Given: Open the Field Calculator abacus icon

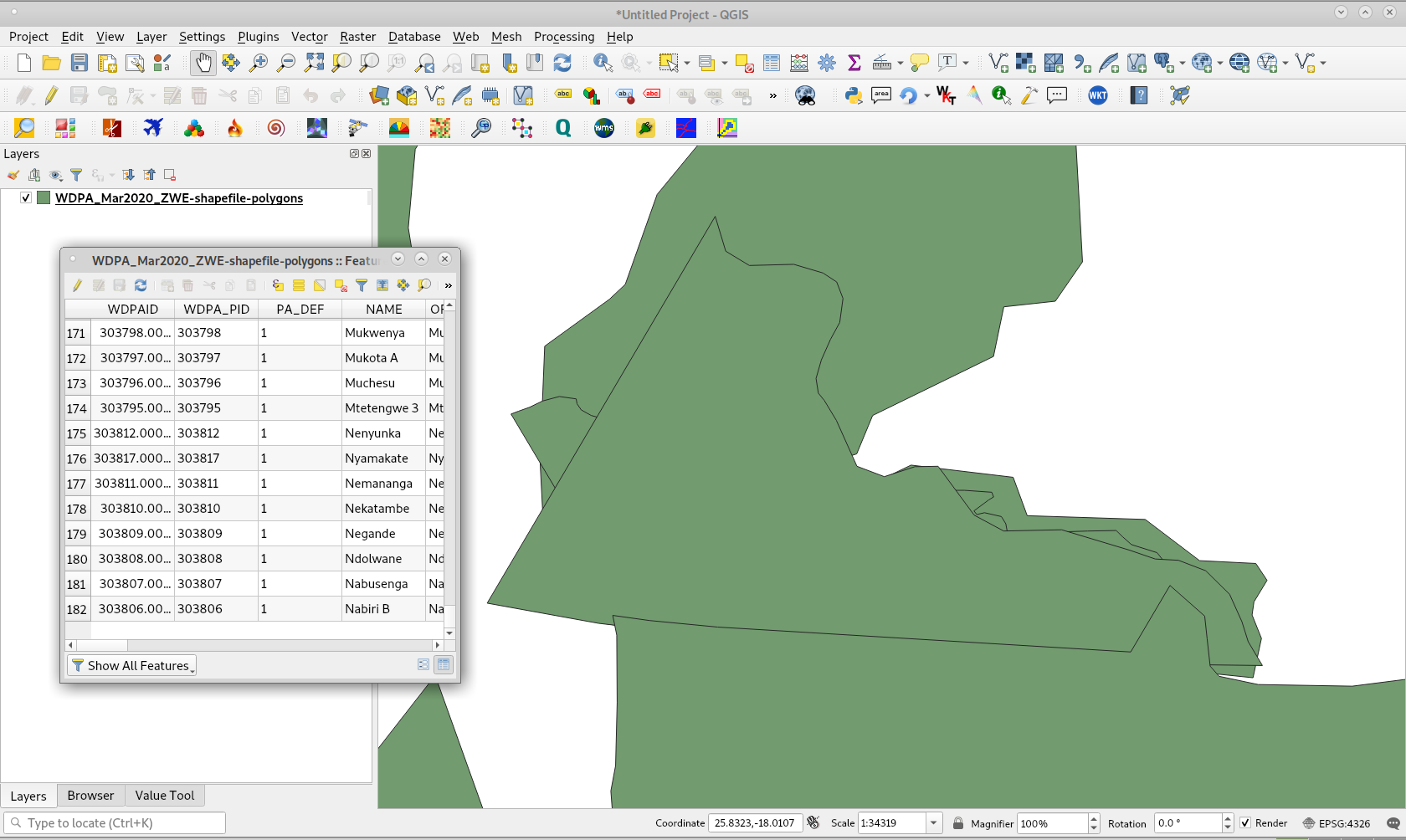Looking at the screenshot, I should 799,63.
